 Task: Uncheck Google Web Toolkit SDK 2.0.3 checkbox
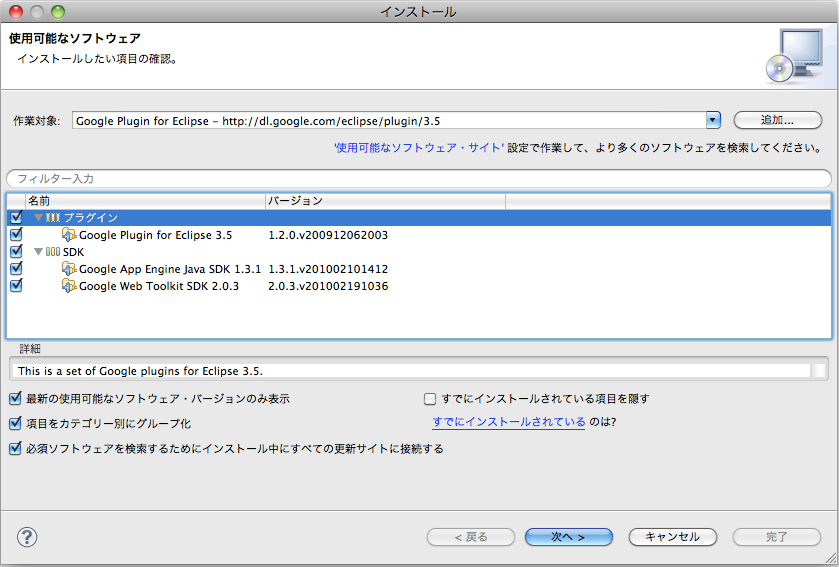(x=15, y=286)
